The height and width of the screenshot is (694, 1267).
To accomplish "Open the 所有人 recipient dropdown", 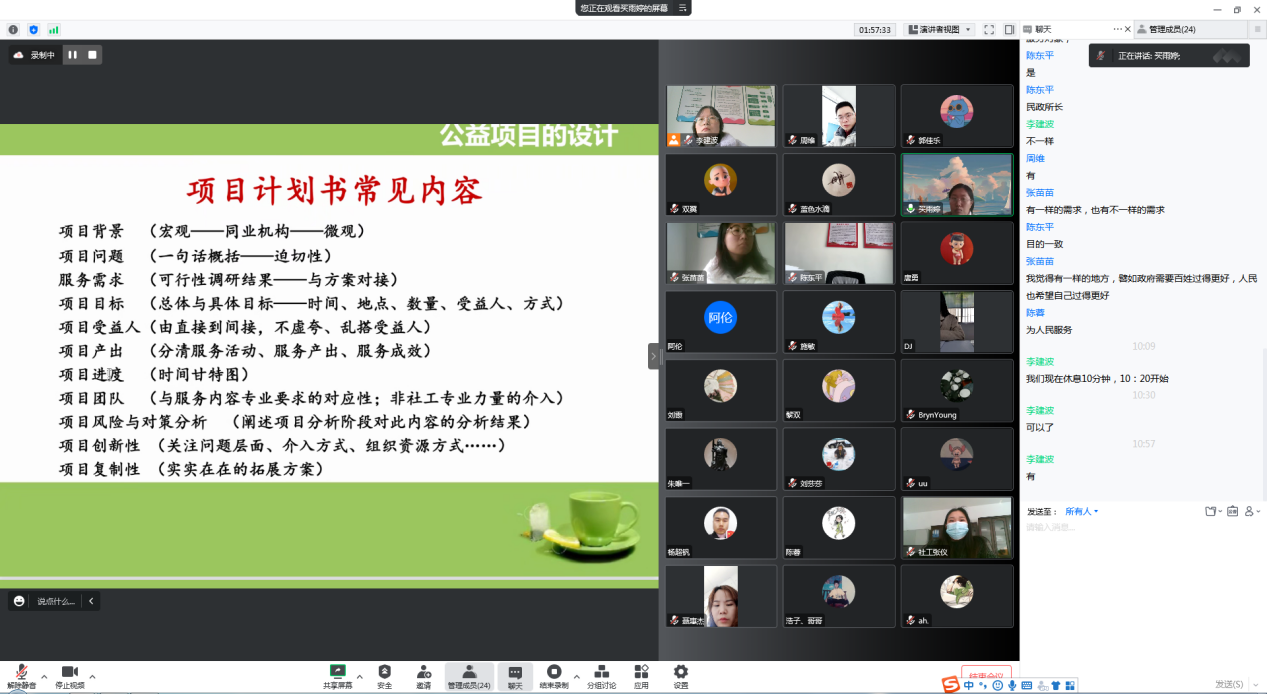I will (1082, 511).
